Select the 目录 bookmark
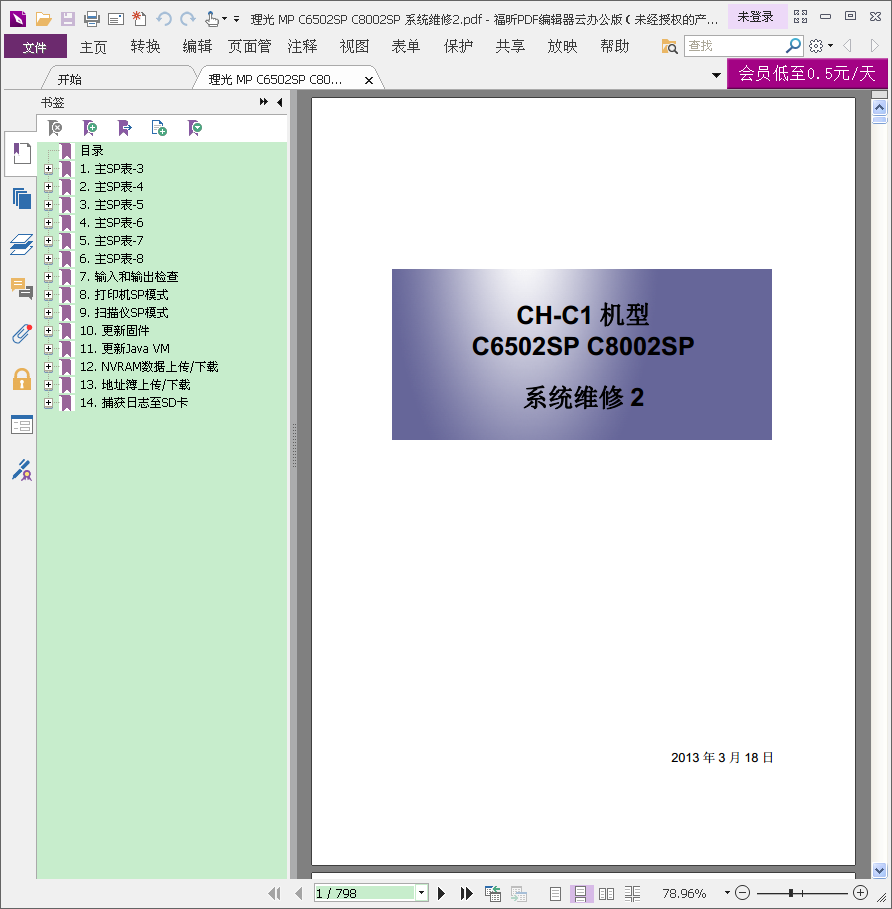The image size is (892, 909). pyautogui.click(x=92, y=151)
